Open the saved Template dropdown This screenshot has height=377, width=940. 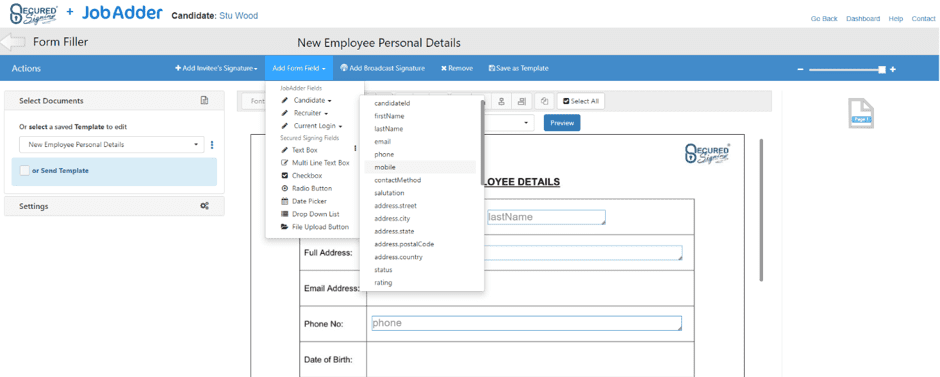(x=112, y=145)
